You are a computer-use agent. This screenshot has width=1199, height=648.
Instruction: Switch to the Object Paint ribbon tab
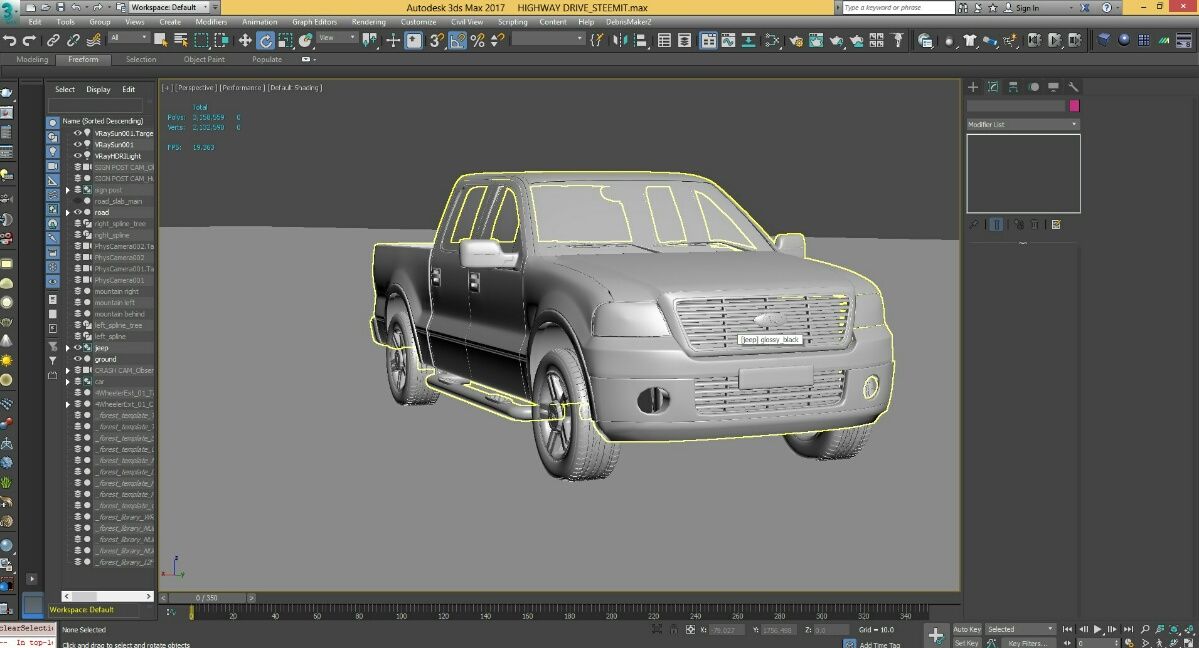(x=204, y=59)
